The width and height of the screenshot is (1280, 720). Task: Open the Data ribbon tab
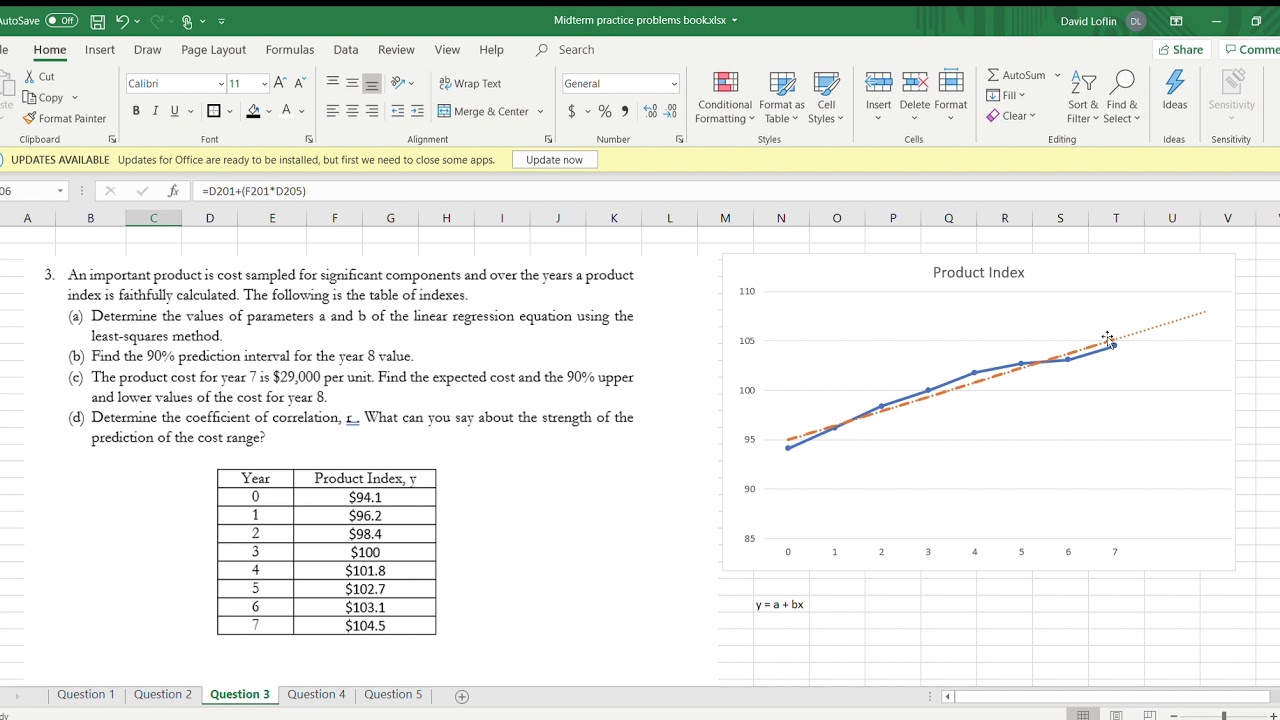(346, 49)
